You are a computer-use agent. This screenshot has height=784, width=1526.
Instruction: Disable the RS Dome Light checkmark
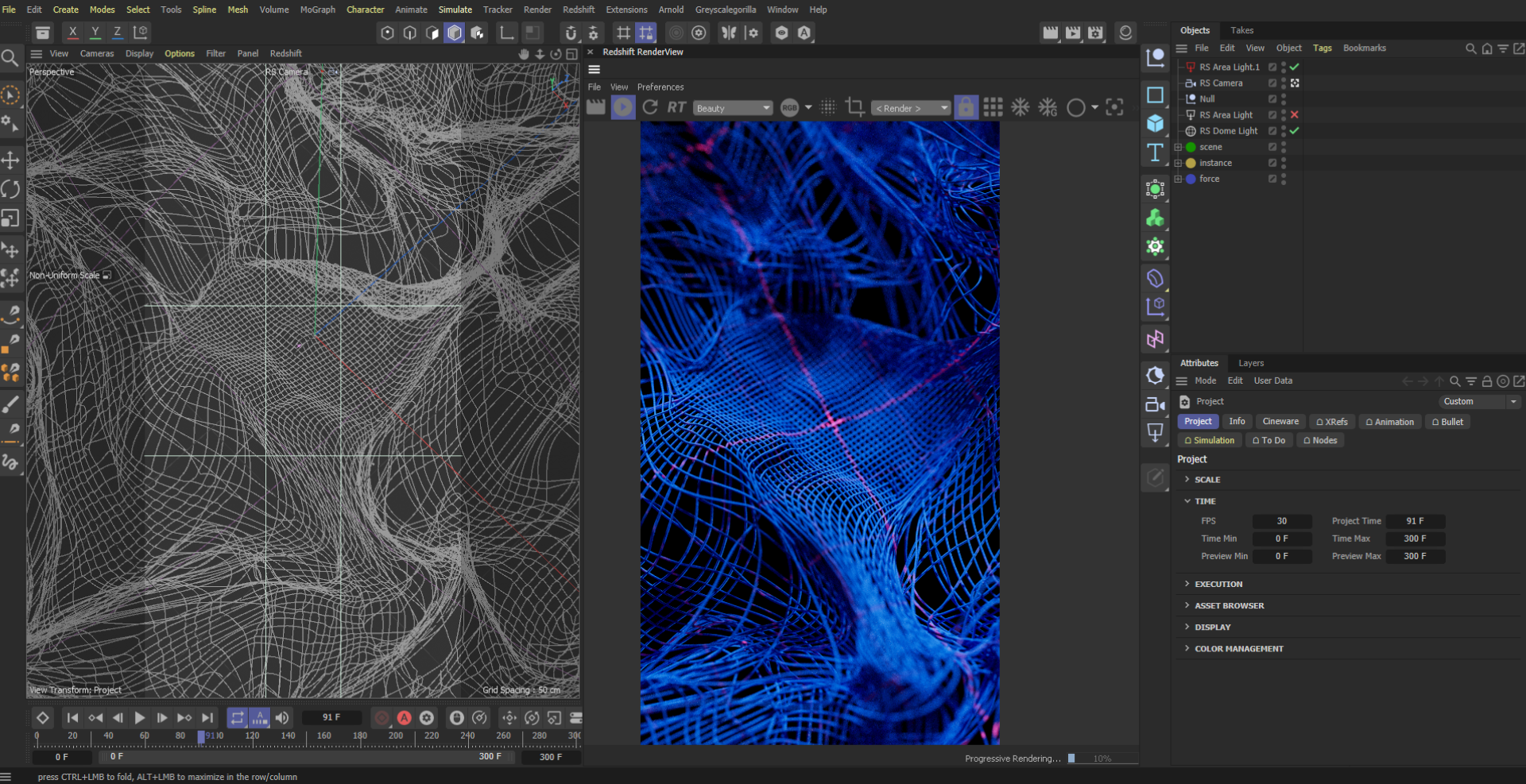pos(1295,131)
